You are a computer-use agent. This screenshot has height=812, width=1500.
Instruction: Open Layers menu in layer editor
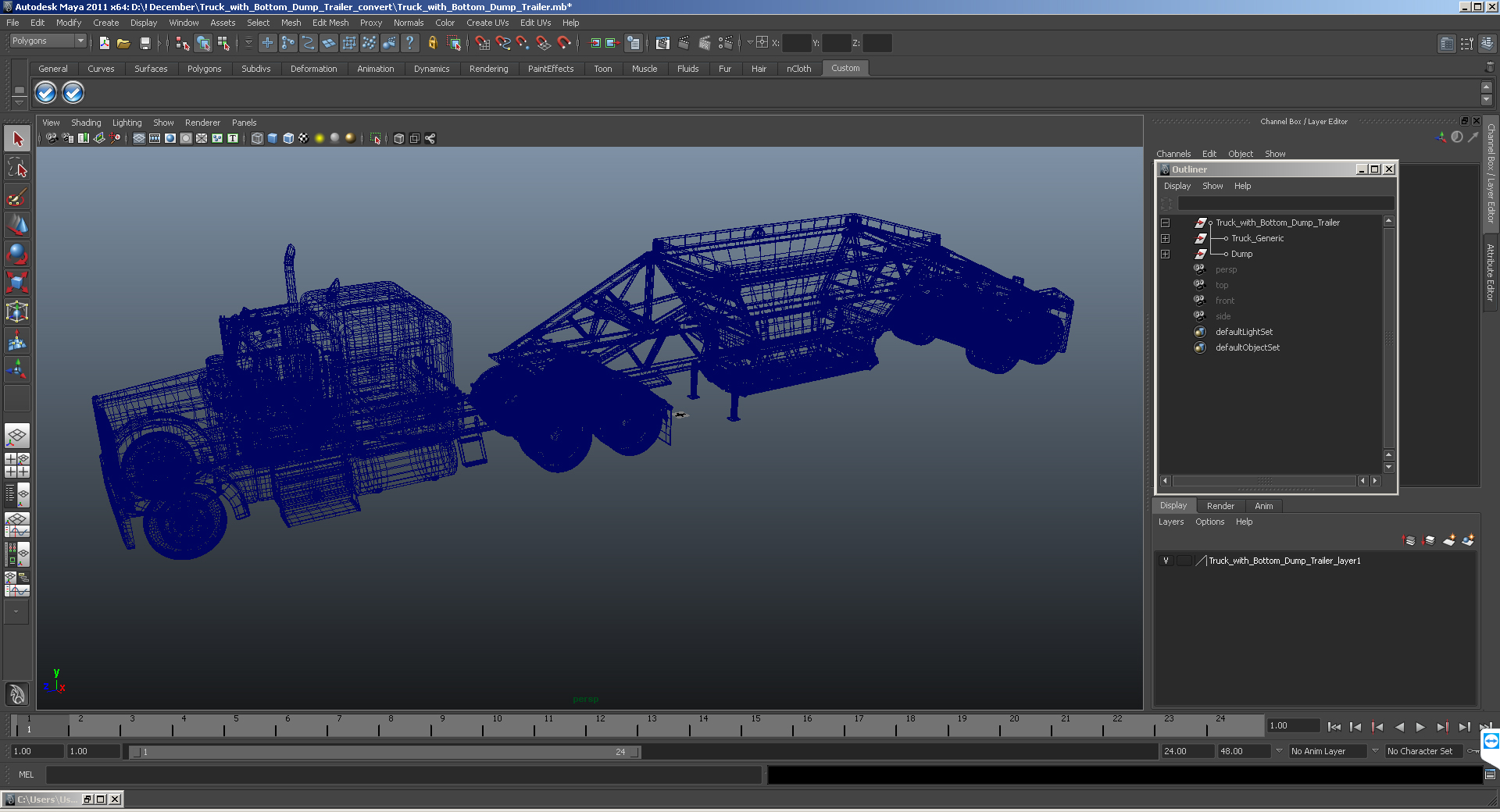(x=1170, y=522)
